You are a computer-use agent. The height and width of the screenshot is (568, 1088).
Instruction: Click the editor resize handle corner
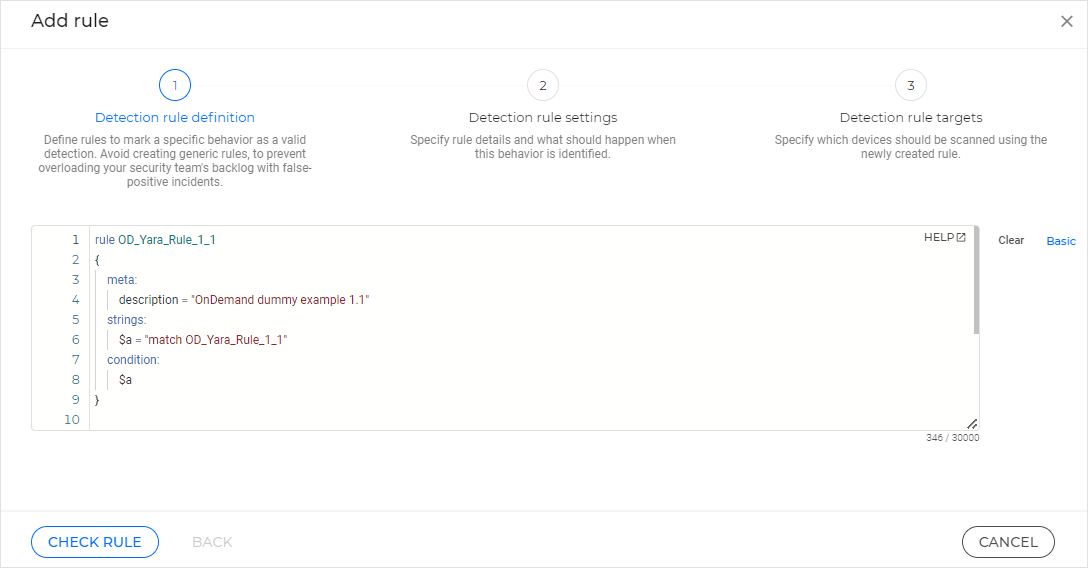pos(971,423)
